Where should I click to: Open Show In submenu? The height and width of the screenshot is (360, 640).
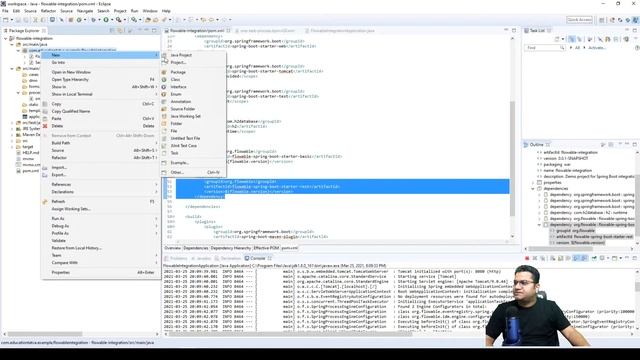pos(58,87)
